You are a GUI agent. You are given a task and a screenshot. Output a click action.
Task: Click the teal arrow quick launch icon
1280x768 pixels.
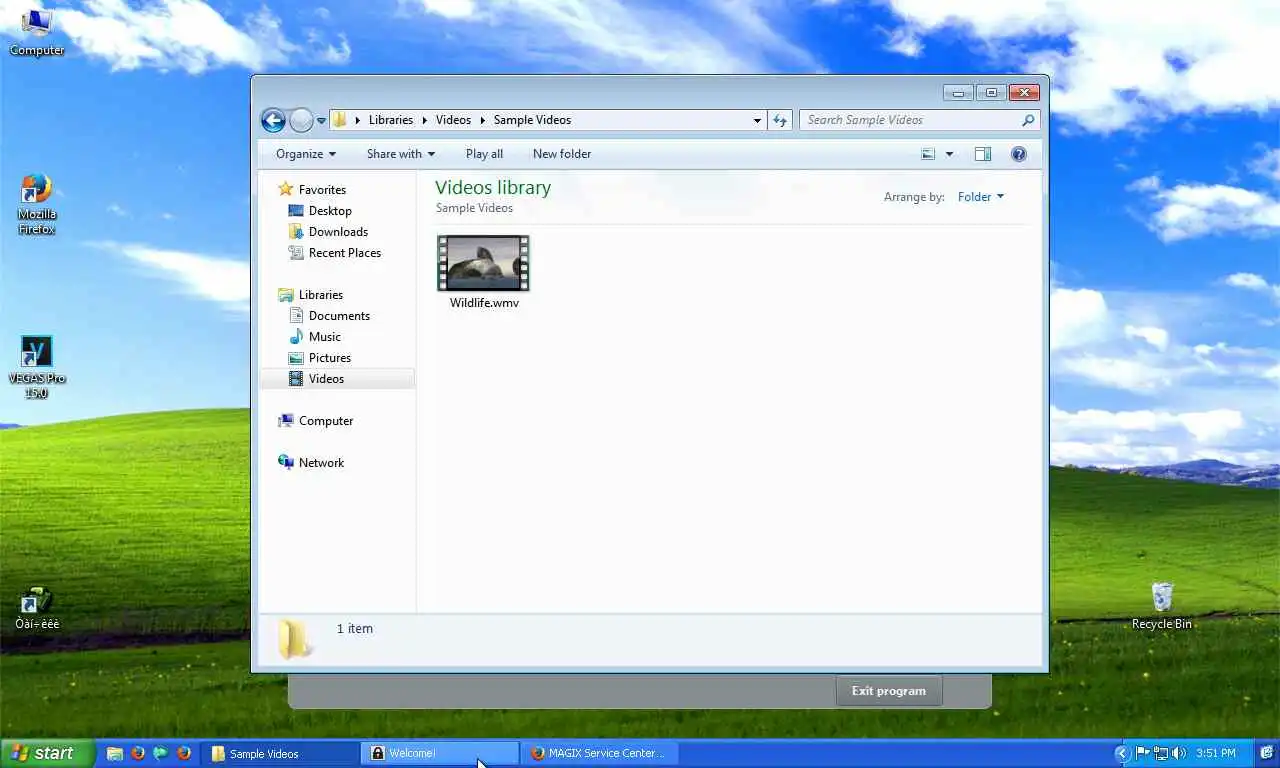[161, 754]
